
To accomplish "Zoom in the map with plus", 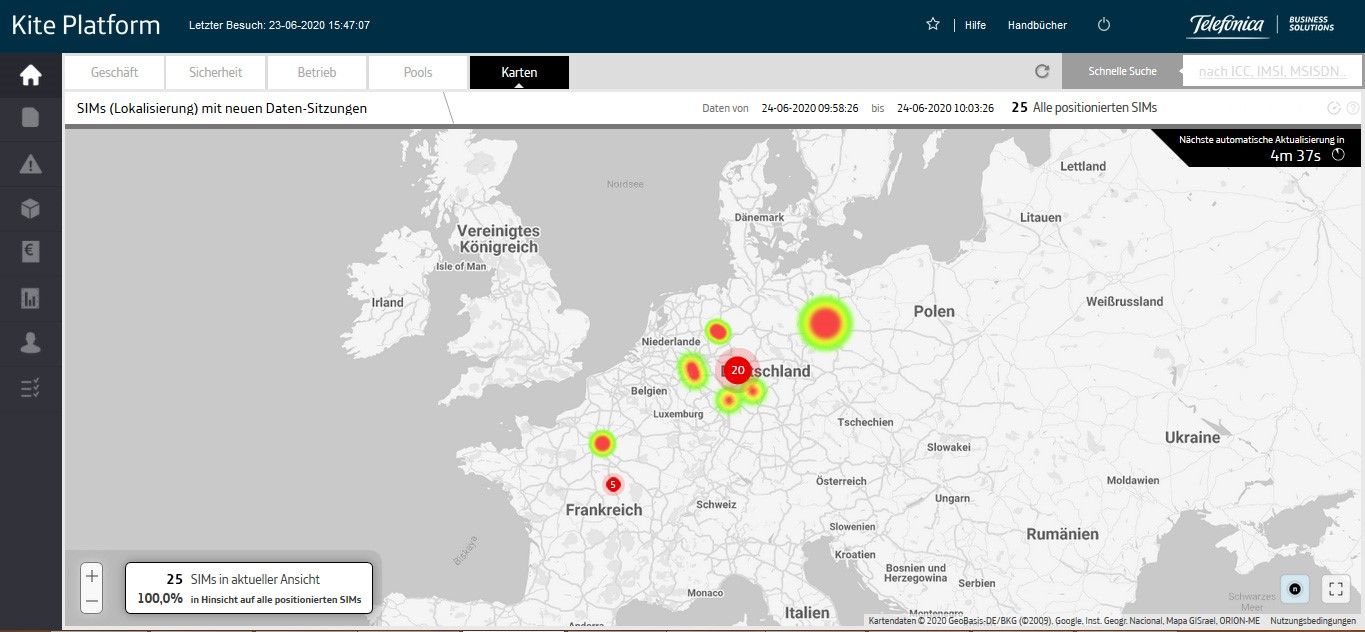I will (x=92, y=576).
